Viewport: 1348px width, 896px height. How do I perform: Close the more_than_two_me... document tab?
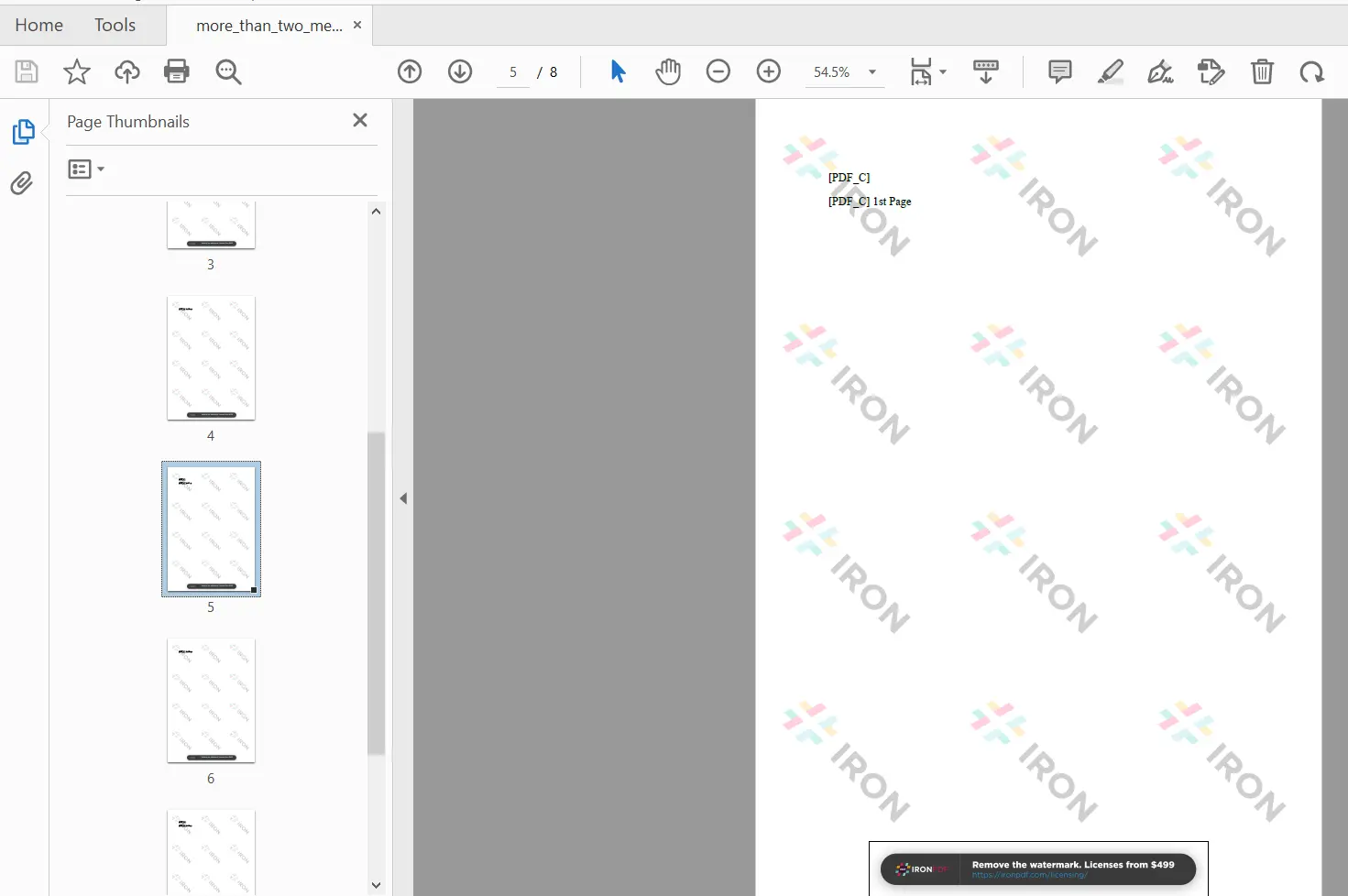357,25
